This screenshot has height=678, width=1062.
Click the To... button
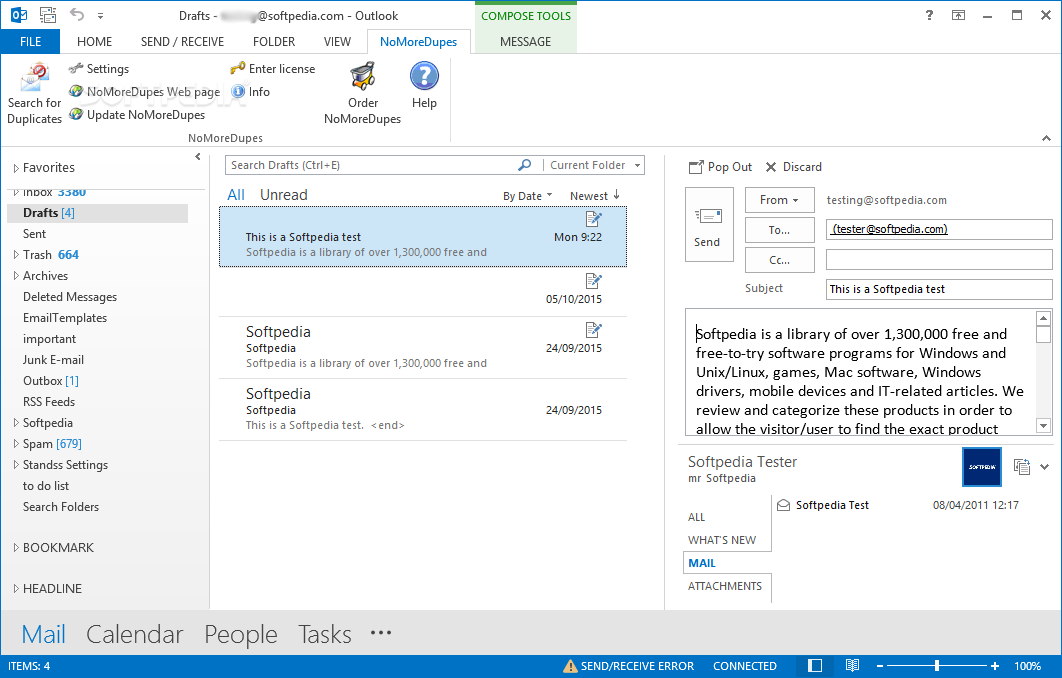pos(780,230)
